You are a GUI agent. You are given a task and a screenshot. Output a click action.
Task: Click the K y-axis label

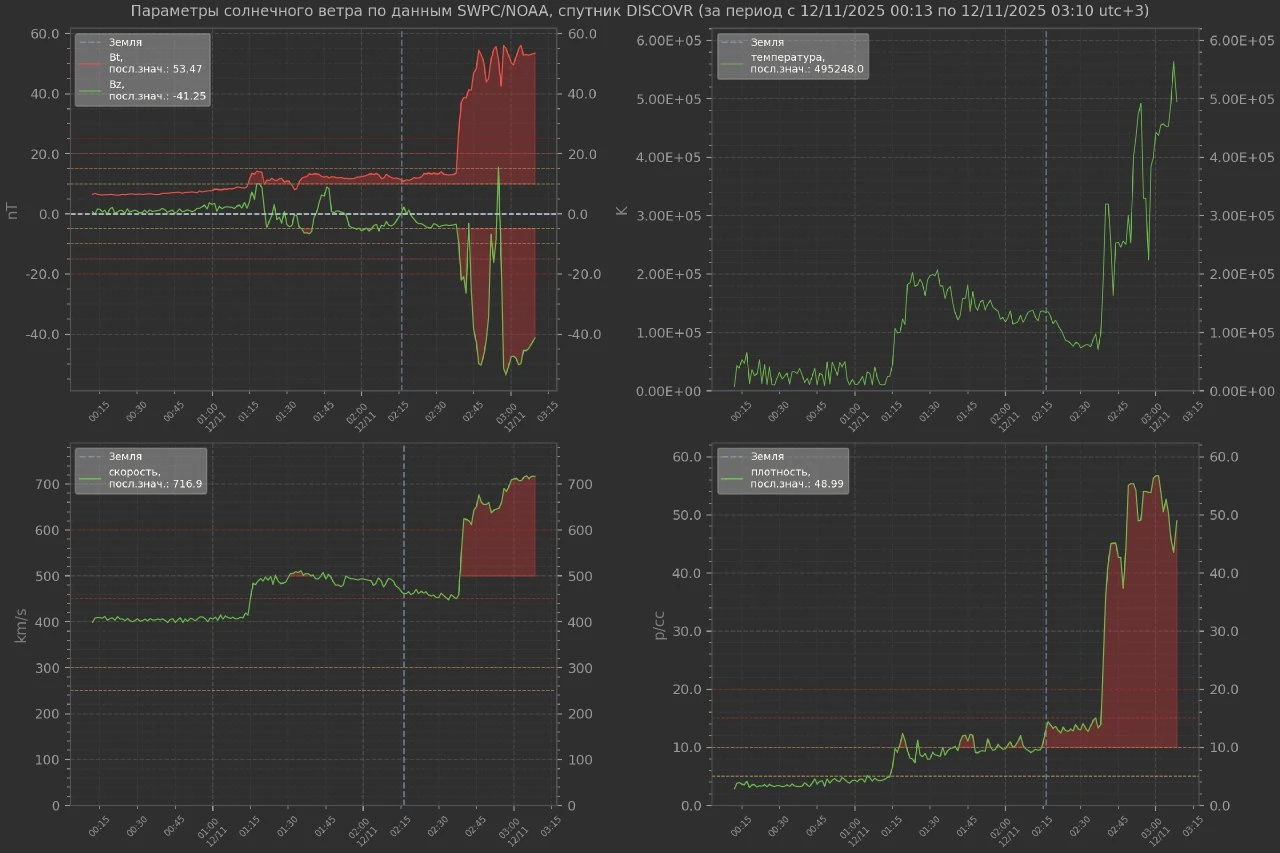[621, 211]
